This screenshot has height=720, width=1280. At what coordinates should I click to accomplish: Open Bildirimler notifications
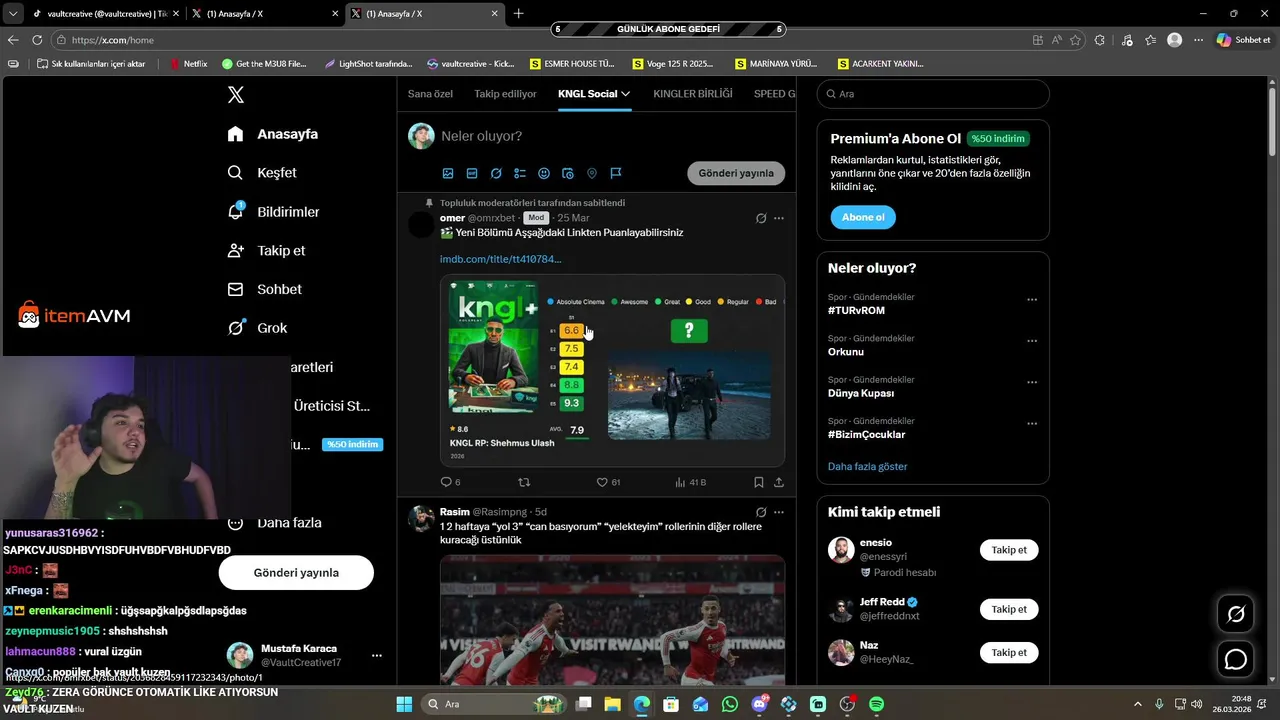tap(274, 212)
